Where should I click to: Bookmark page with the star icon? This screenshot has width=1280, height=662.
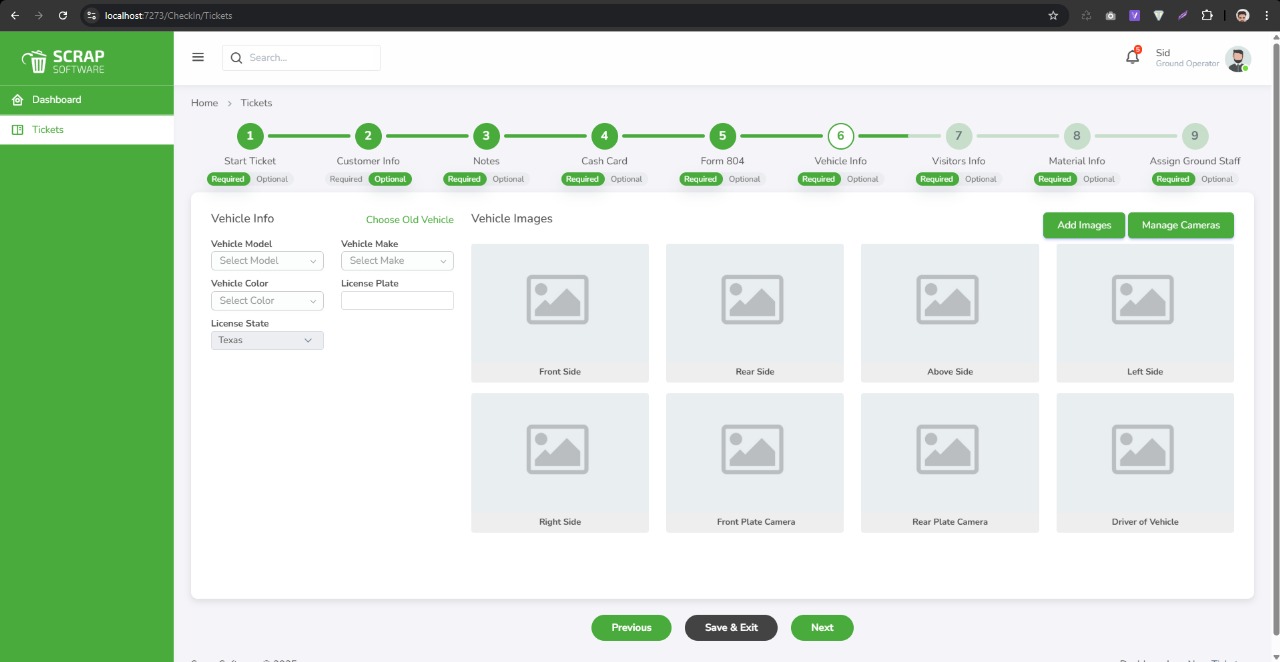pyautogui.click(x=1053, y=16)
